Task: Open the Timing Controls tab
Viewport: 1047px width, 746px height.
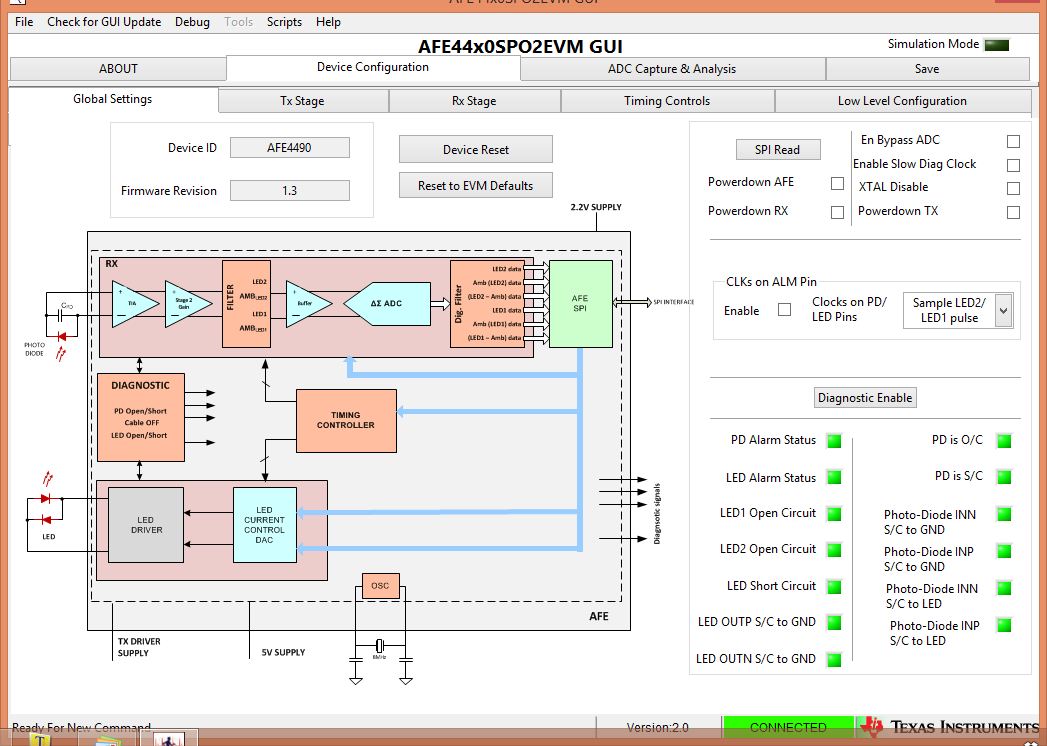Action: (x=667, y=101)
